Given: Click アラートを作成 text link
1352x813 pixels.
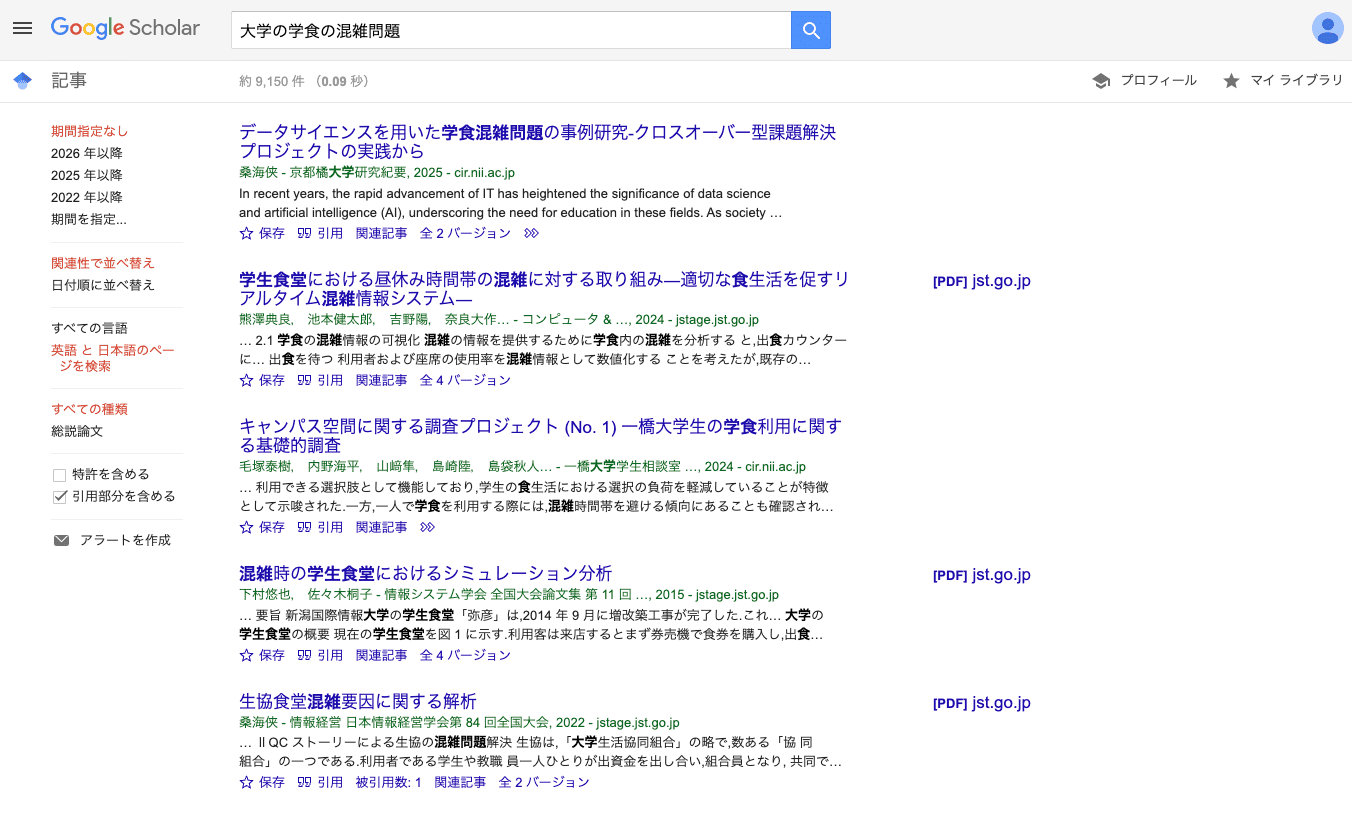Looking at the screenshot, I should 125,540.
